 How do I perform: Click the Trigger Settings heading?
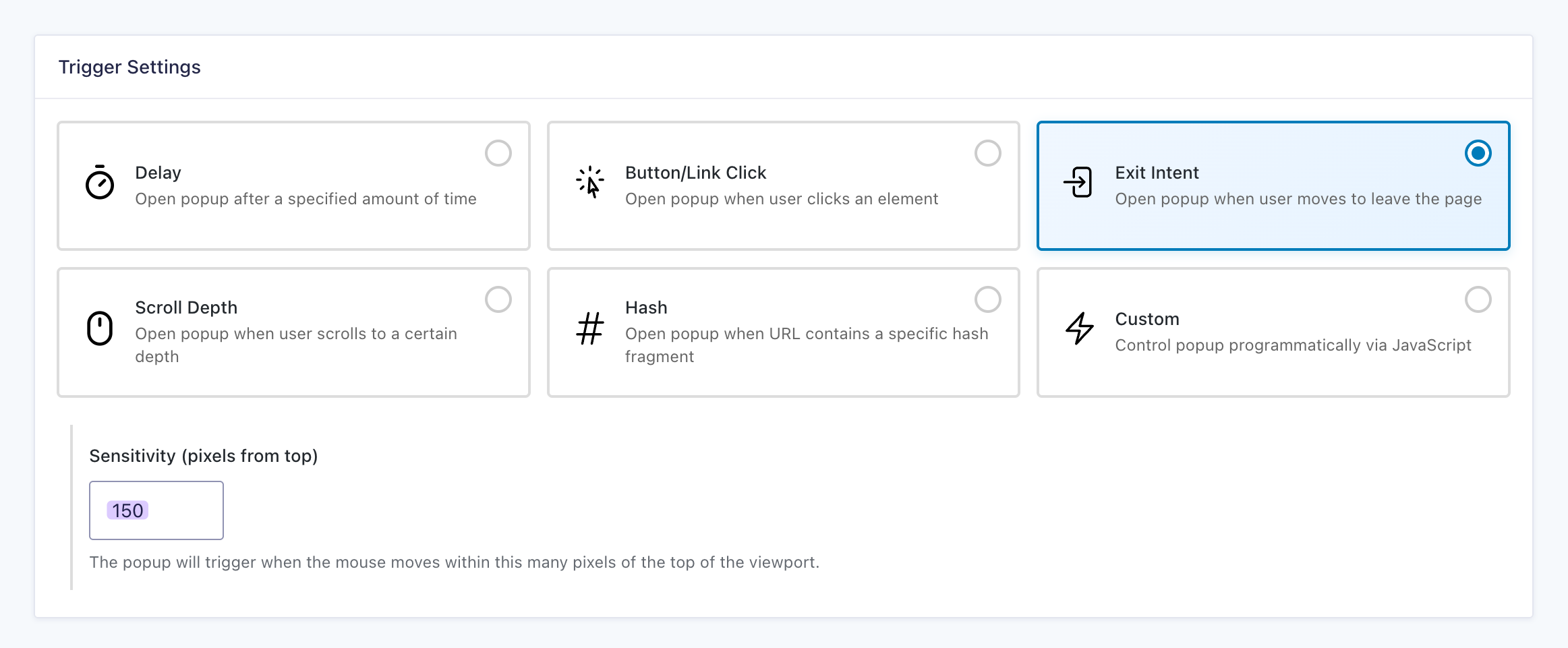point(129,67)
